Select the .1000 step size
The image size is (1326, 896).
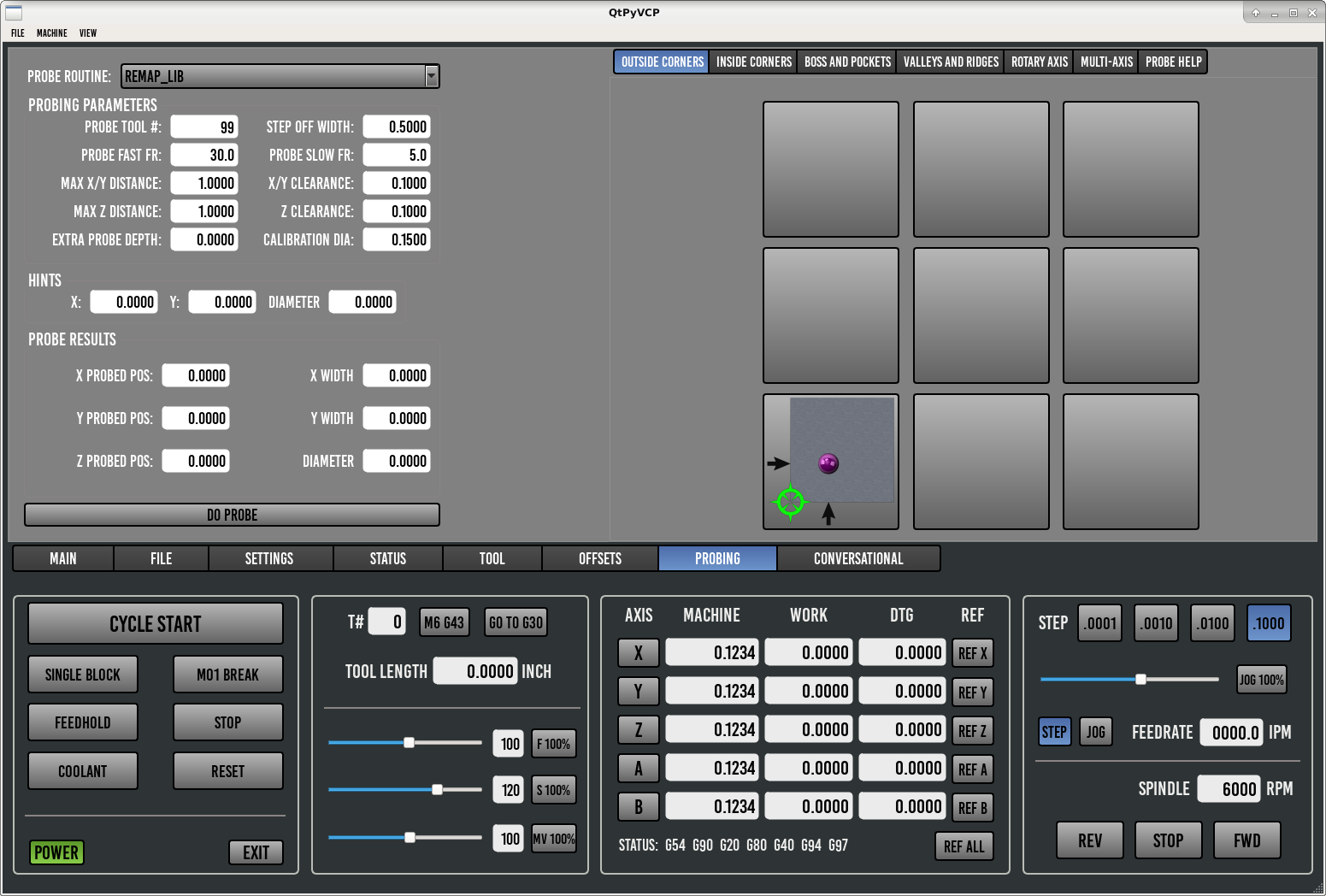[1269, 623]
